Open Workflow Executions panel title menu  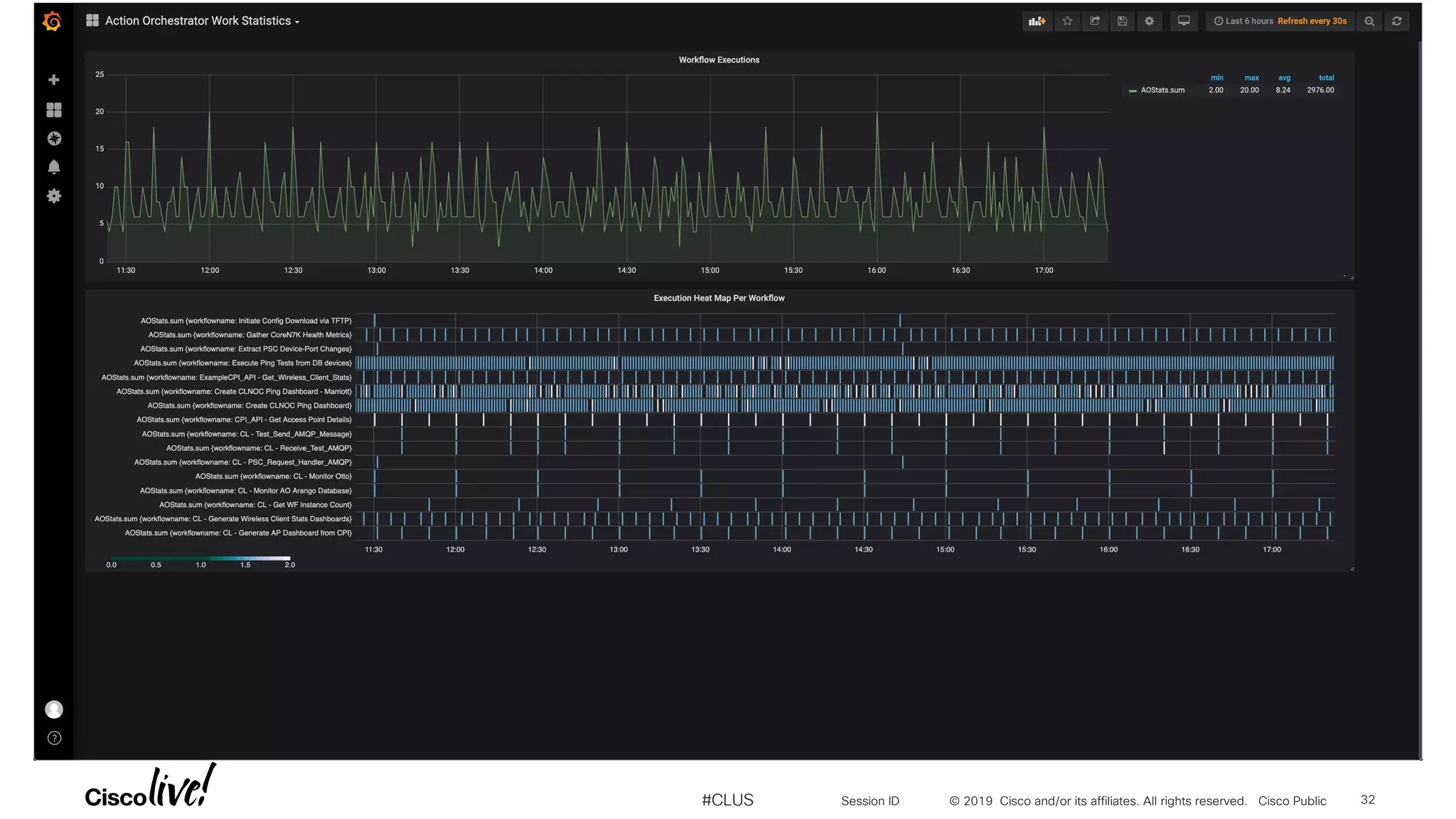[x=719, y=60]
